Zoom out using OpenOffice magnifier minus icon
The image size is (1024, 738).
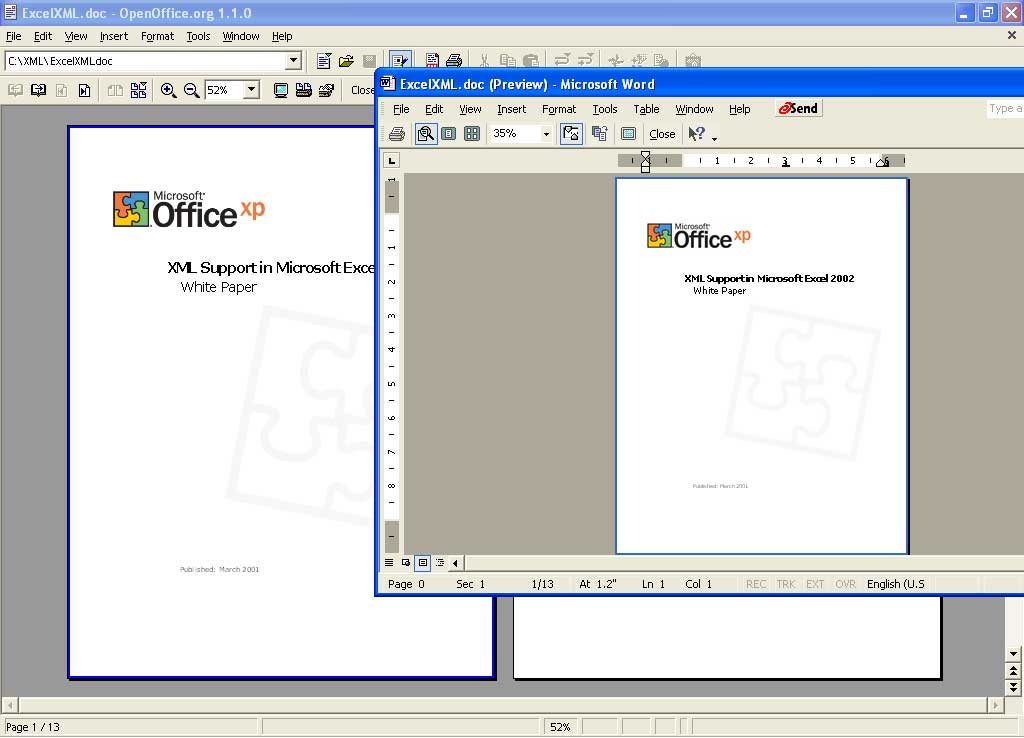tap(191, 90)
